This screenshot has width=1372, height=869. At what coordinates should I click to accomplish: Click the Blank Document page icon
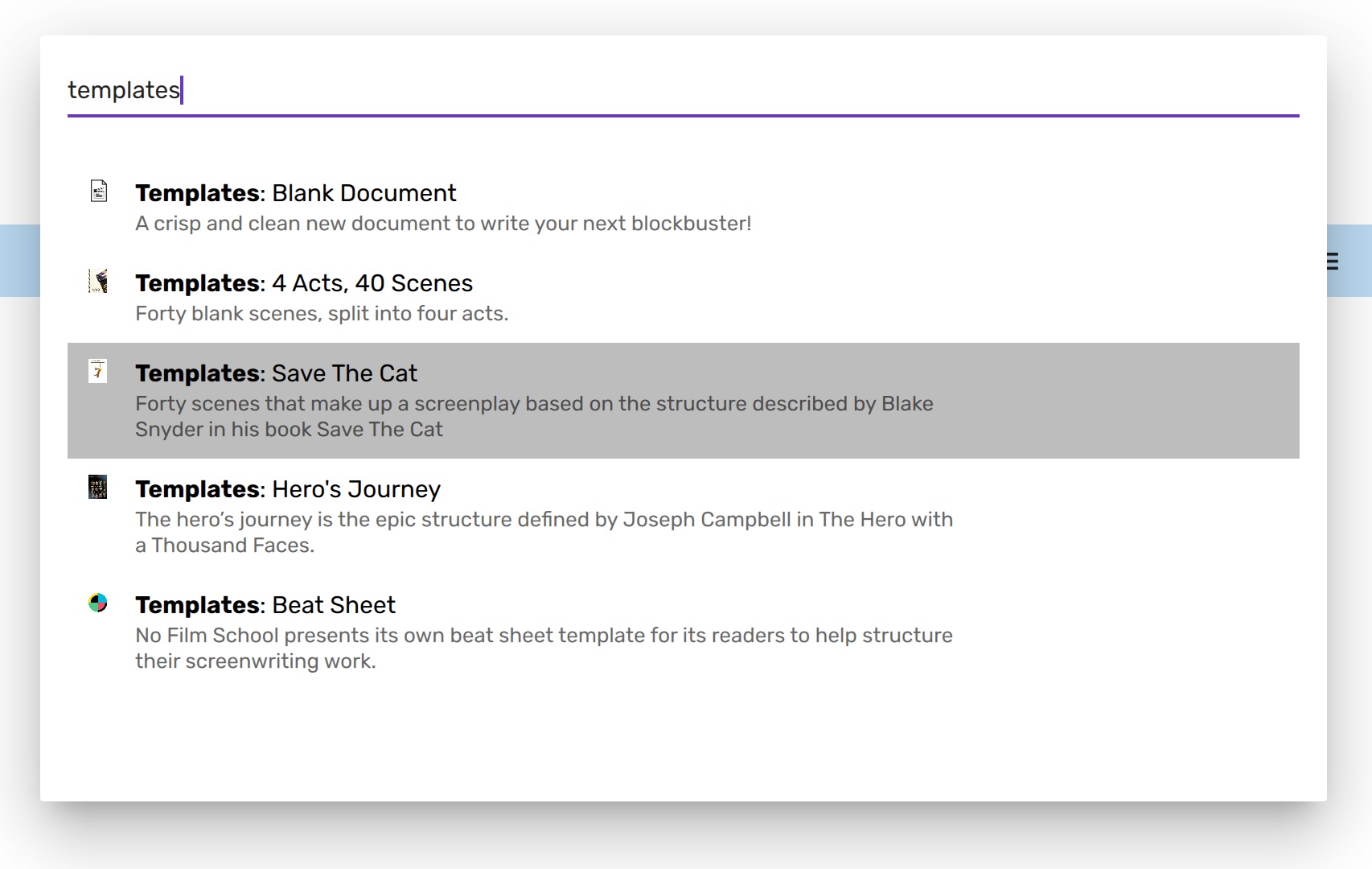pos(98,192)
